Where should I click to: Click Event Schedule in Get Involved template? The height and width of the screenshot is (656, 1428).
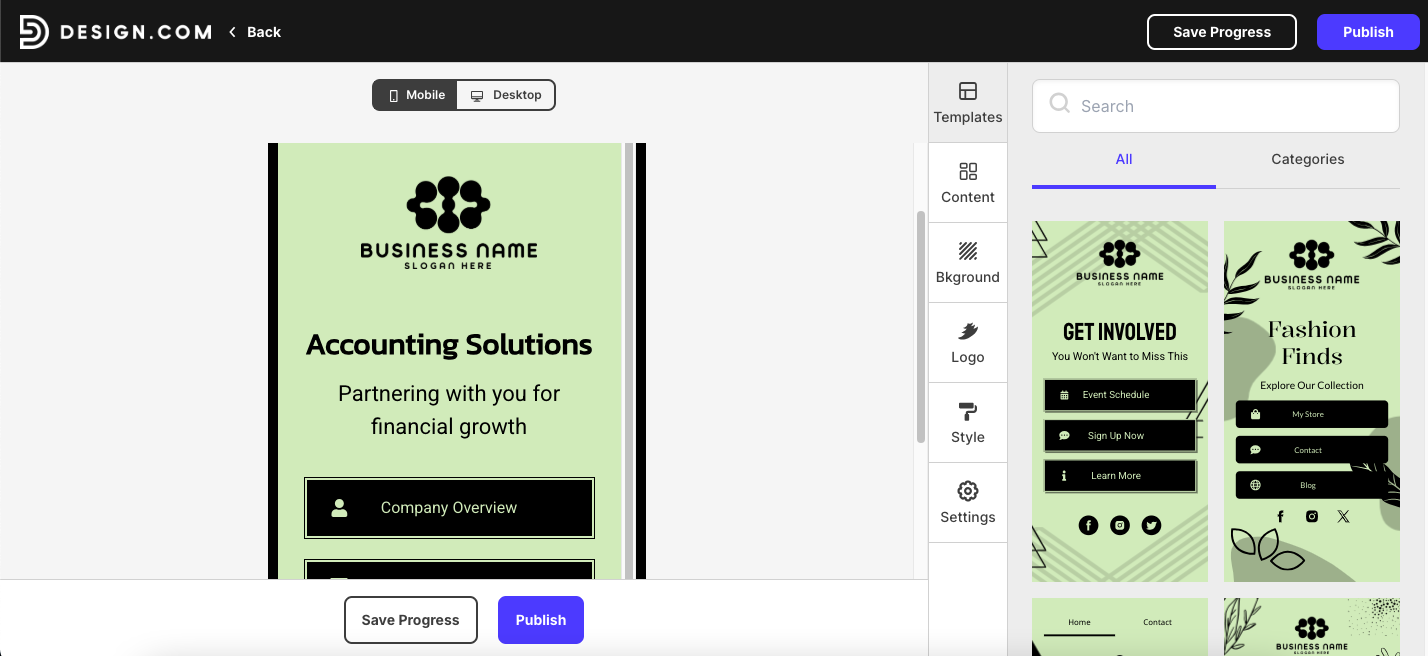coord(1119,395)
